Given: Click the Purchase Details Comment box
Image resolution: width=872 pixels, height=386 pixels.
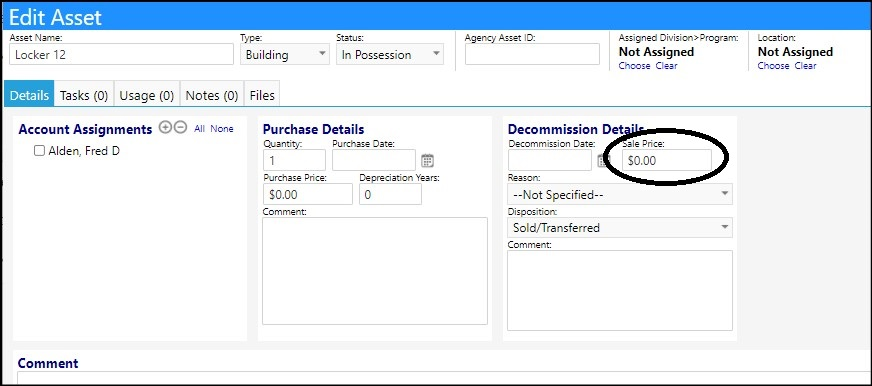Looking at the screenshot, I should coord(375,271).
